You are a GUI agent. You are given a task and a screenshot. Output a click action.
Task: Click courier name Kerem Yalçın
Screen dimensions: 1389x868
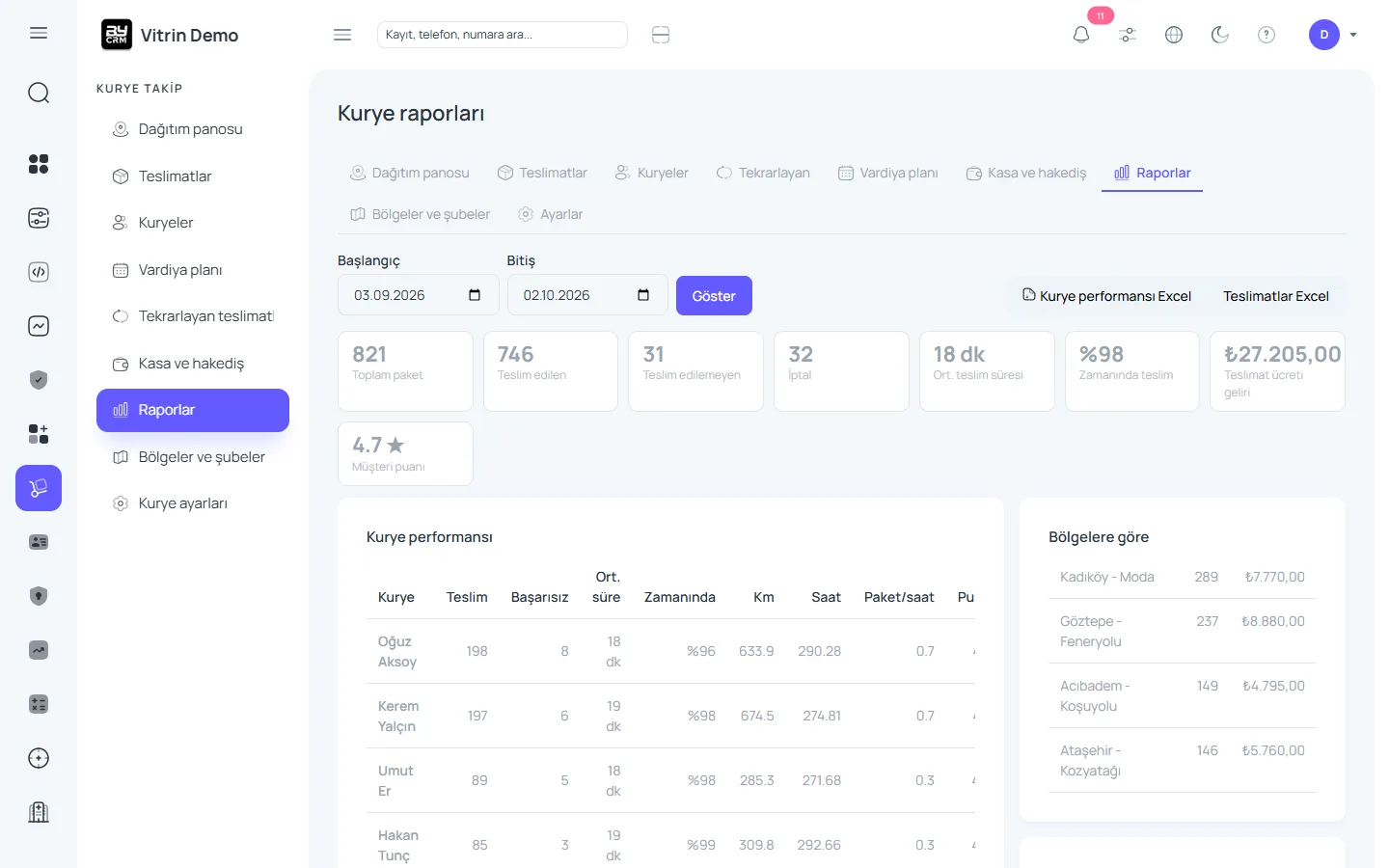pyautogui.click(x=398, y=717)
